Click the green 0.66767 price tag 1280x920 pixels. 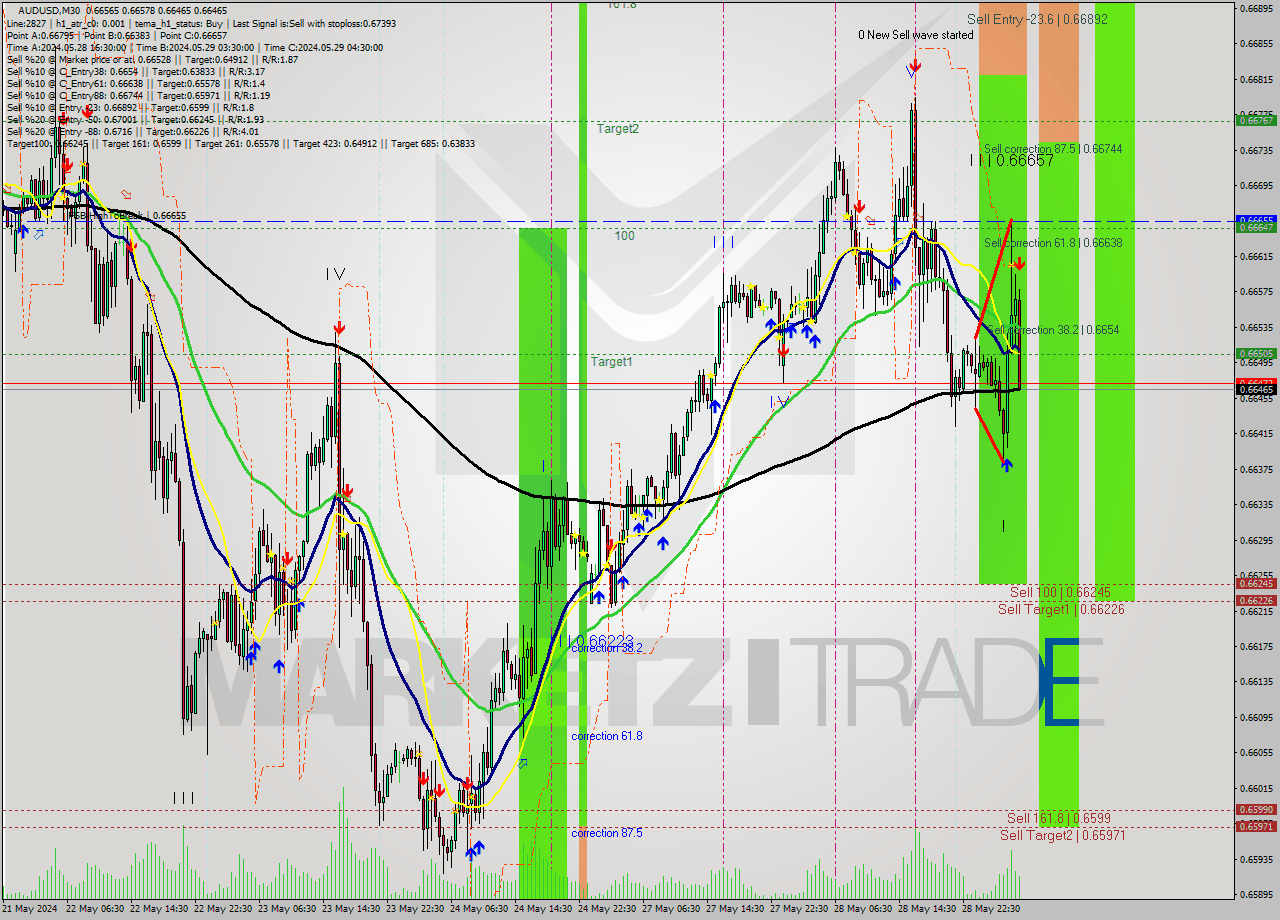point(1256,120)
